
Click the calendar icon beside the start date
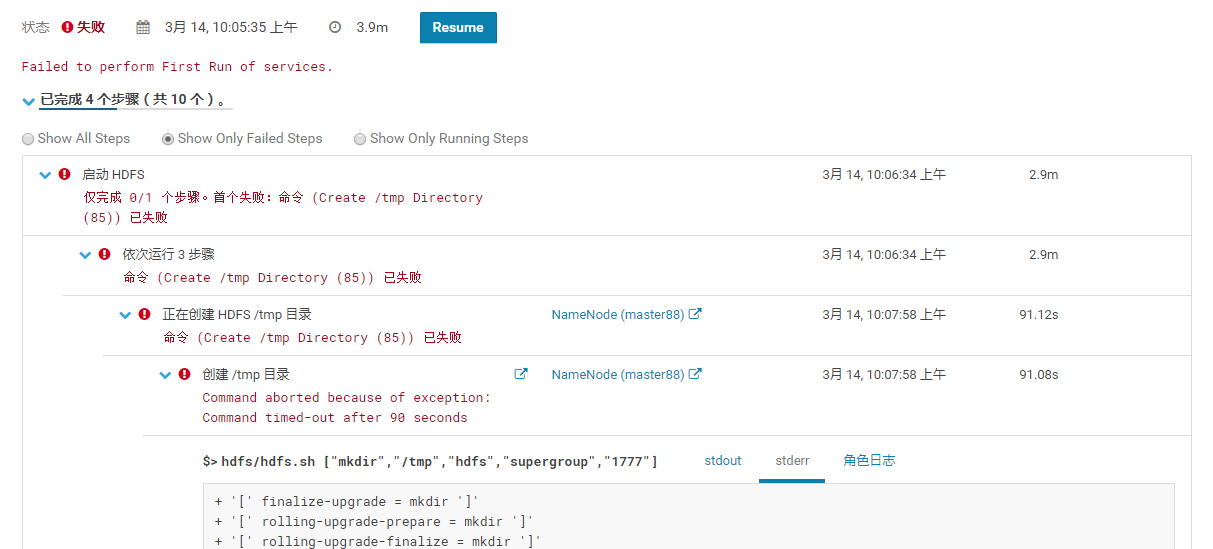[143, 28]
